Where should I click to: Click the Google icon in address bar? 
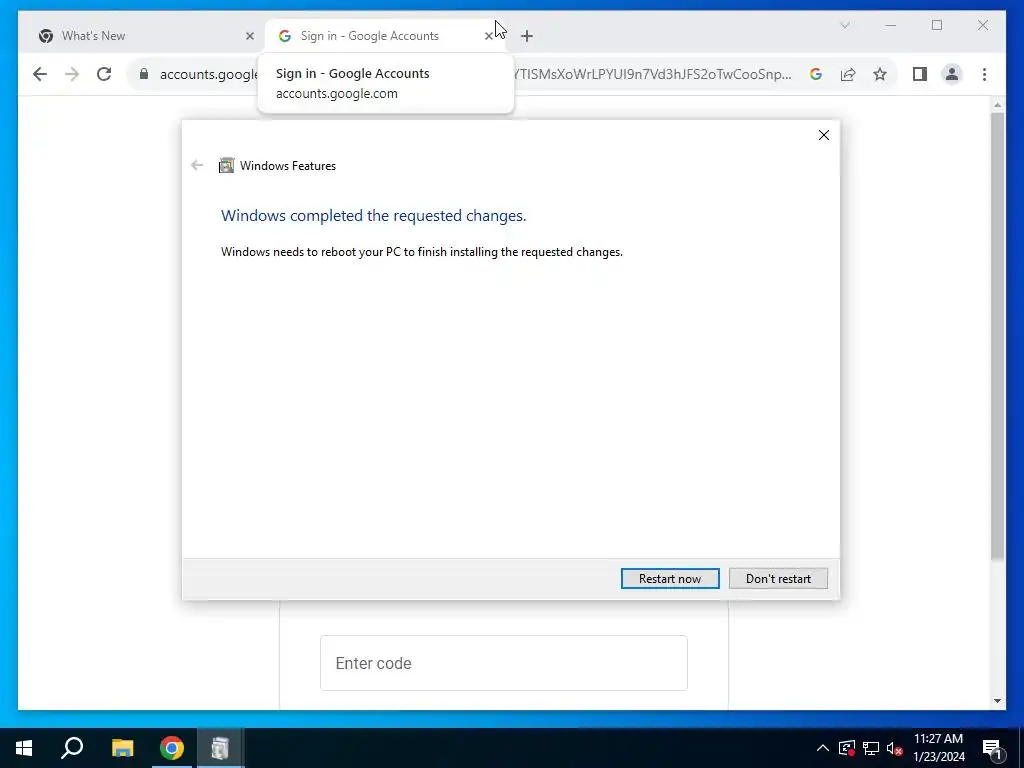(816, 74)
